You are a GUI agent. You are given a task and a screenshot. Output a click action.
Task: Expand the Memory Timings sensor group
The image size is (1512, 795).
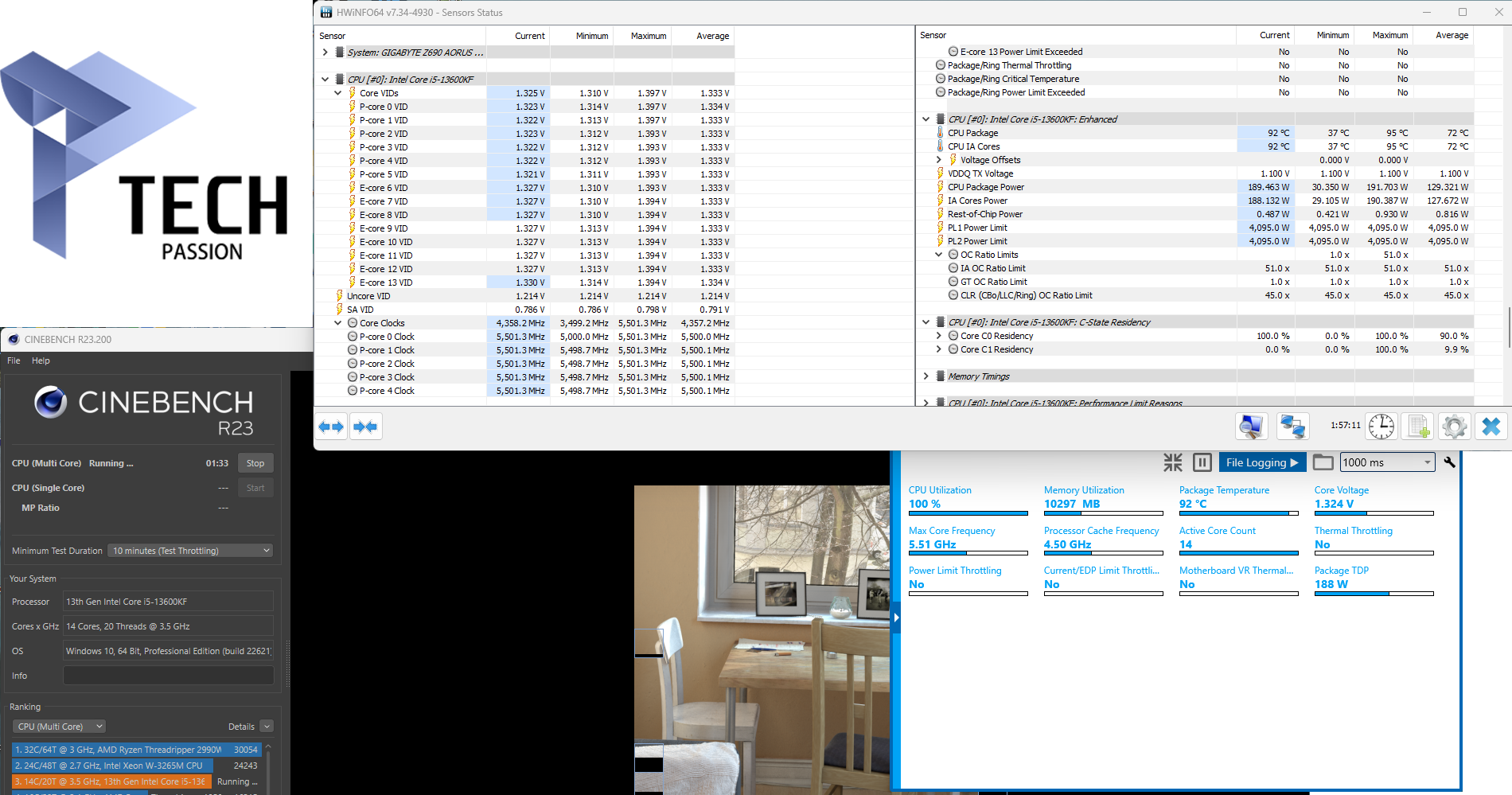[926, 376]
